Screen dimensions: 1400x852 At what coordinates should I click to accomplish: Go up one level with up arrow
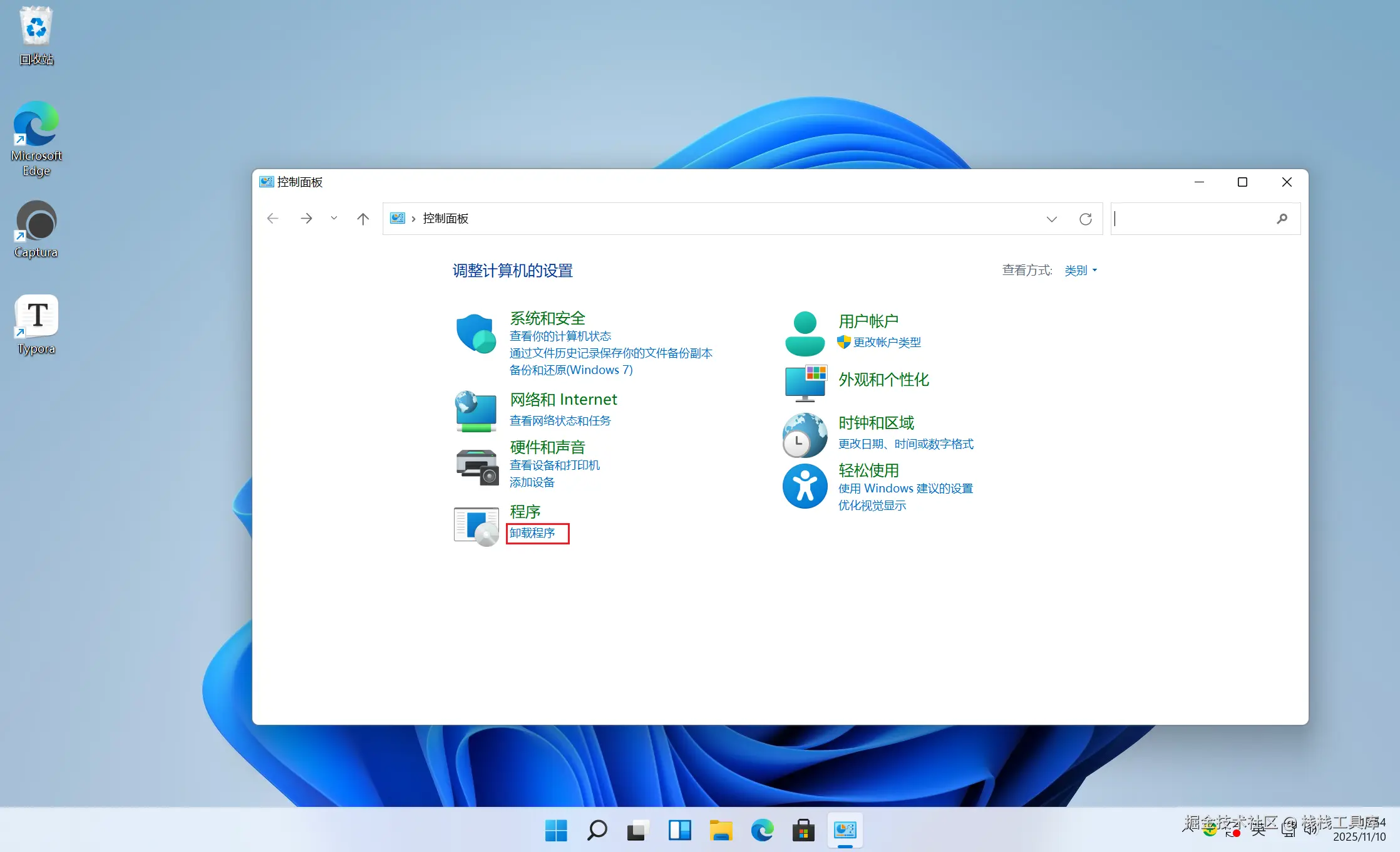(x=363, y=219)
